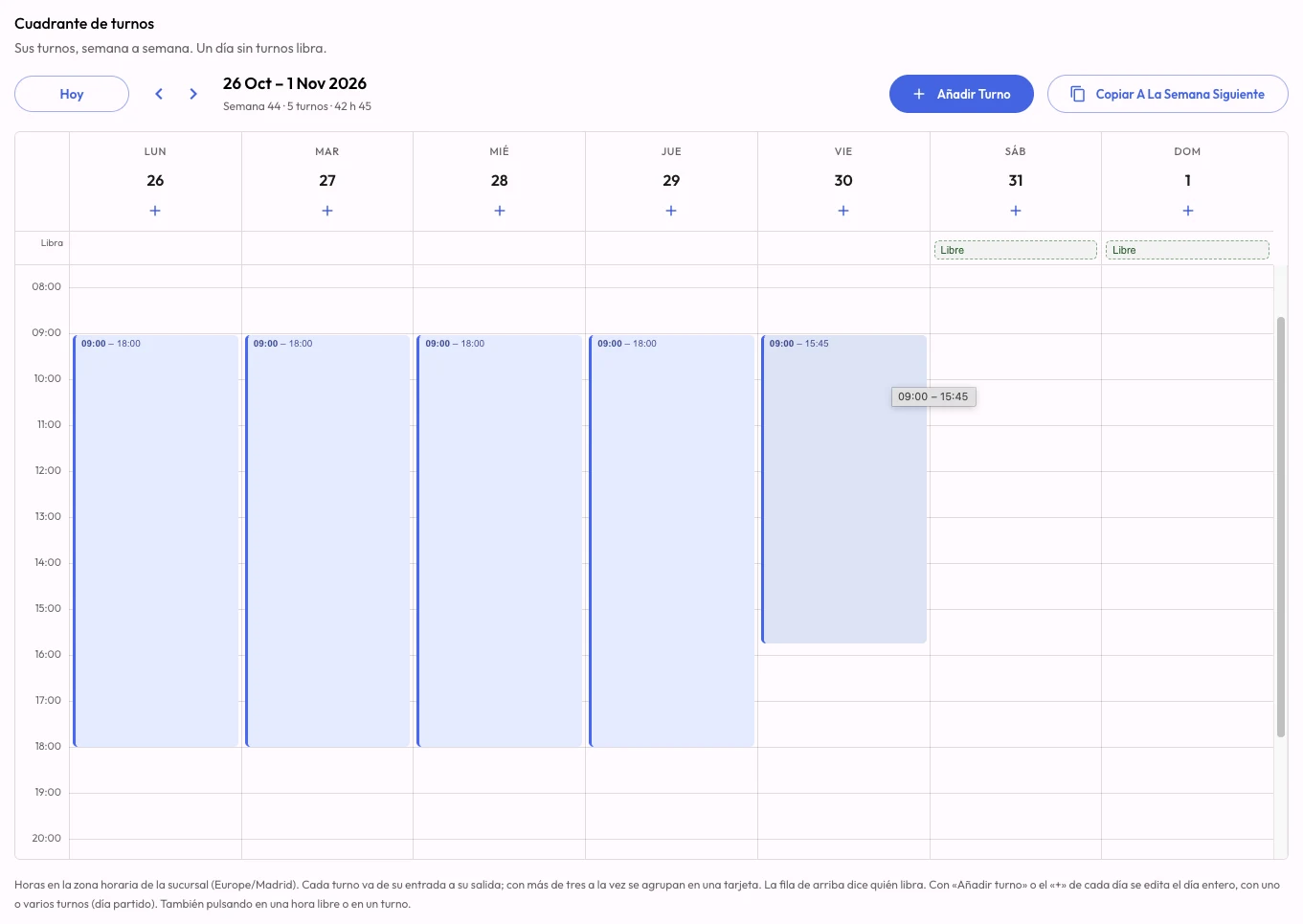
Task: Add a shift on Friday 30
Action: (x=843, y=211)
